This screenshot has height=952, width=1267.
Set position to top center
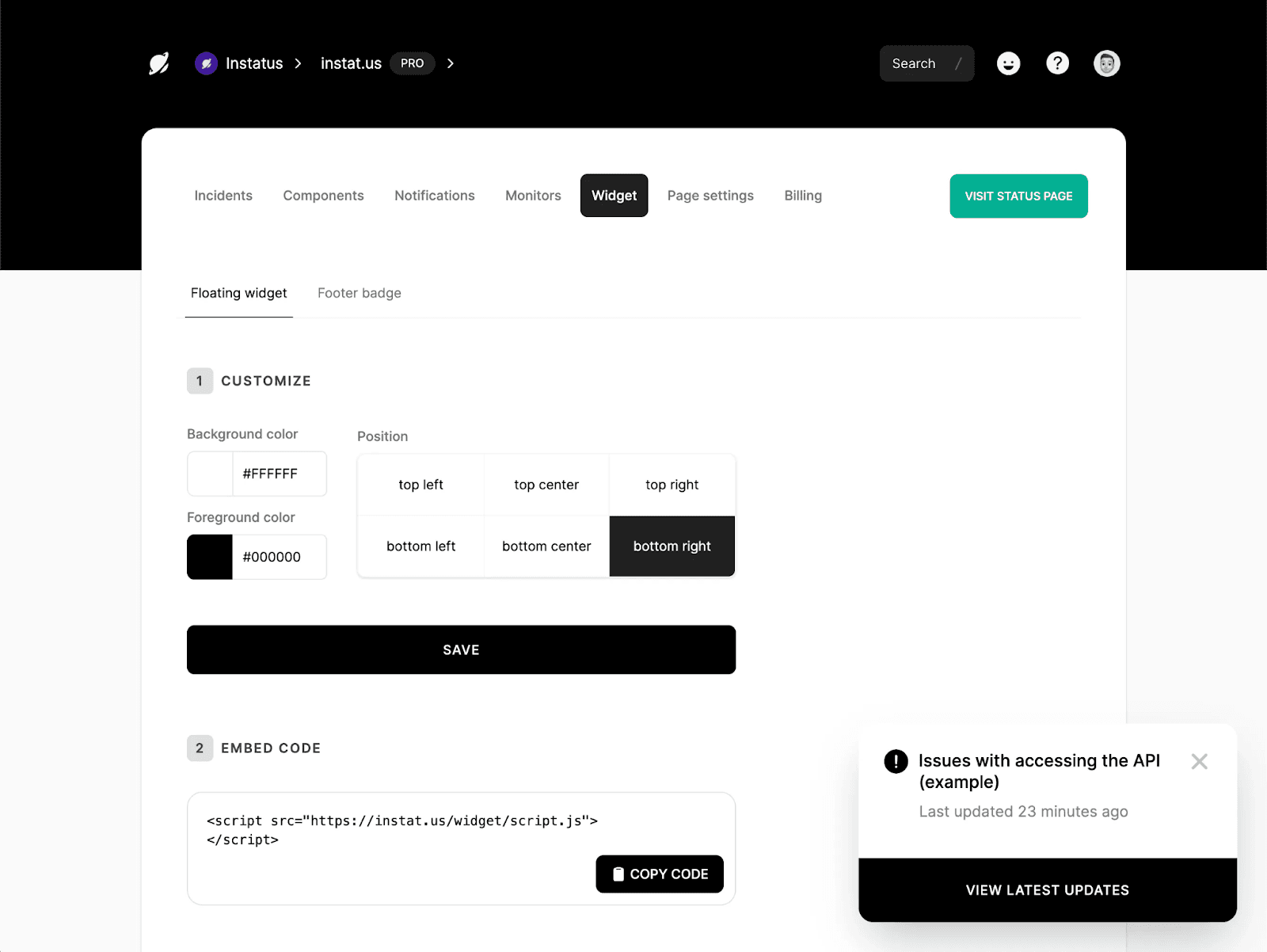pos(546,485)
